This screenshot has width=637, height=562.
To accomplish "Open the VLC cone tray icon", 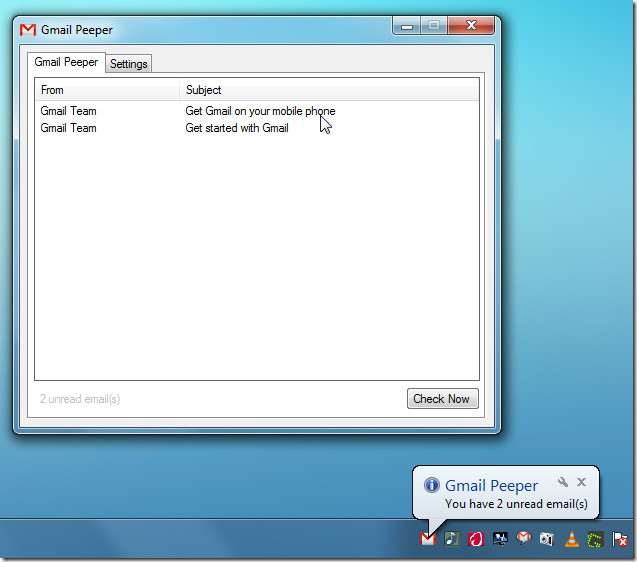I will [572, 539].
